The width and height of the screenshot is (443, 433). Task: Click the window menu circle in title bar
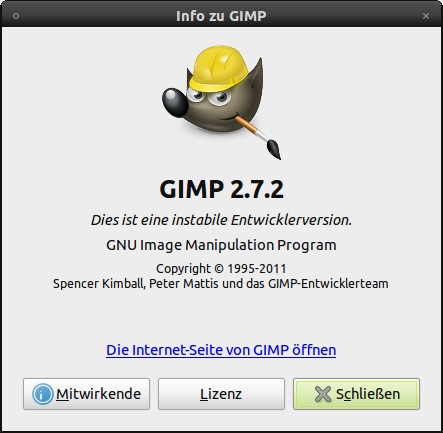coord(16,16)
